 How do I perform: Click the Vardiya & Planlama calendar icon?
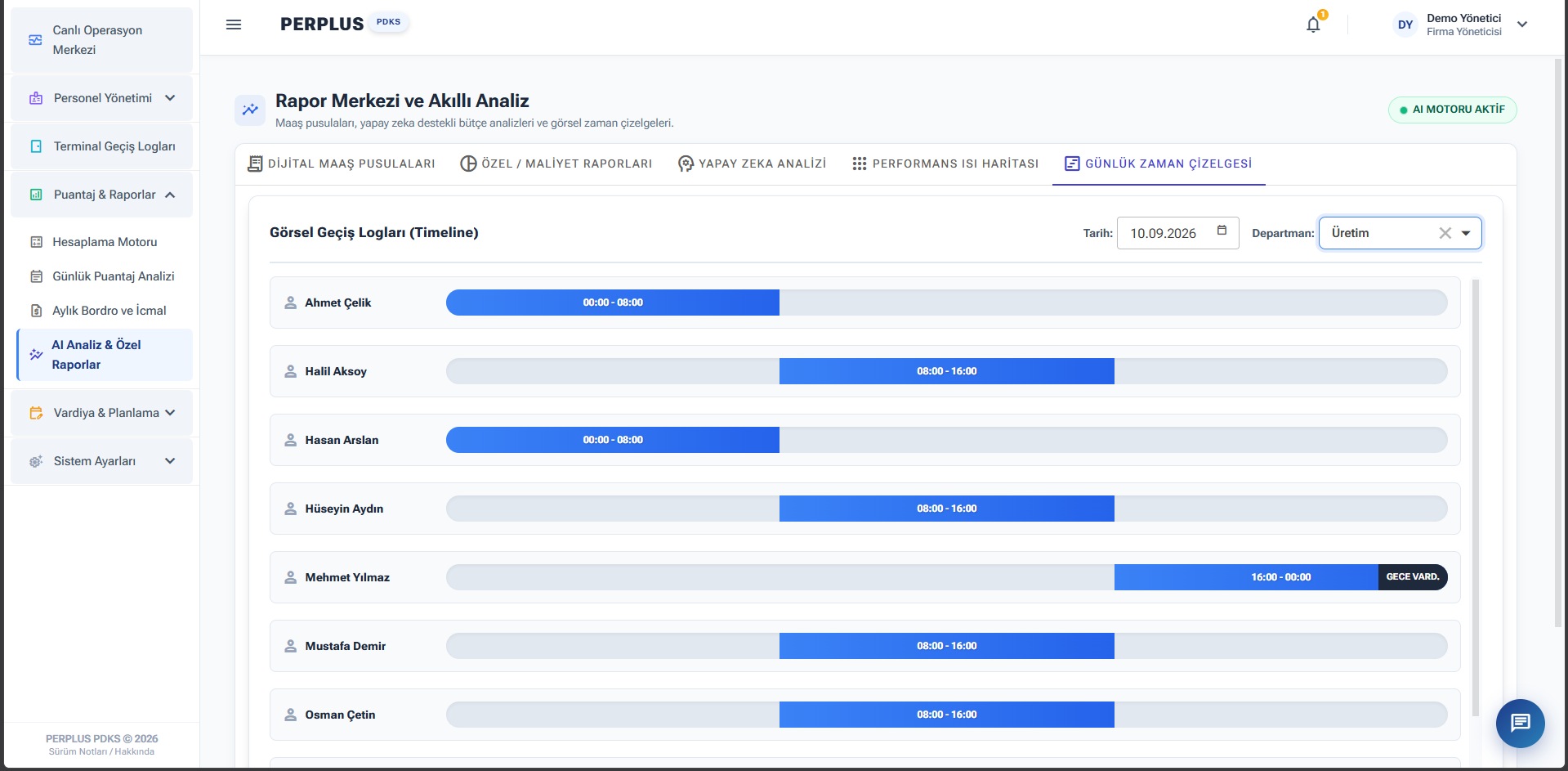(36, 413)
